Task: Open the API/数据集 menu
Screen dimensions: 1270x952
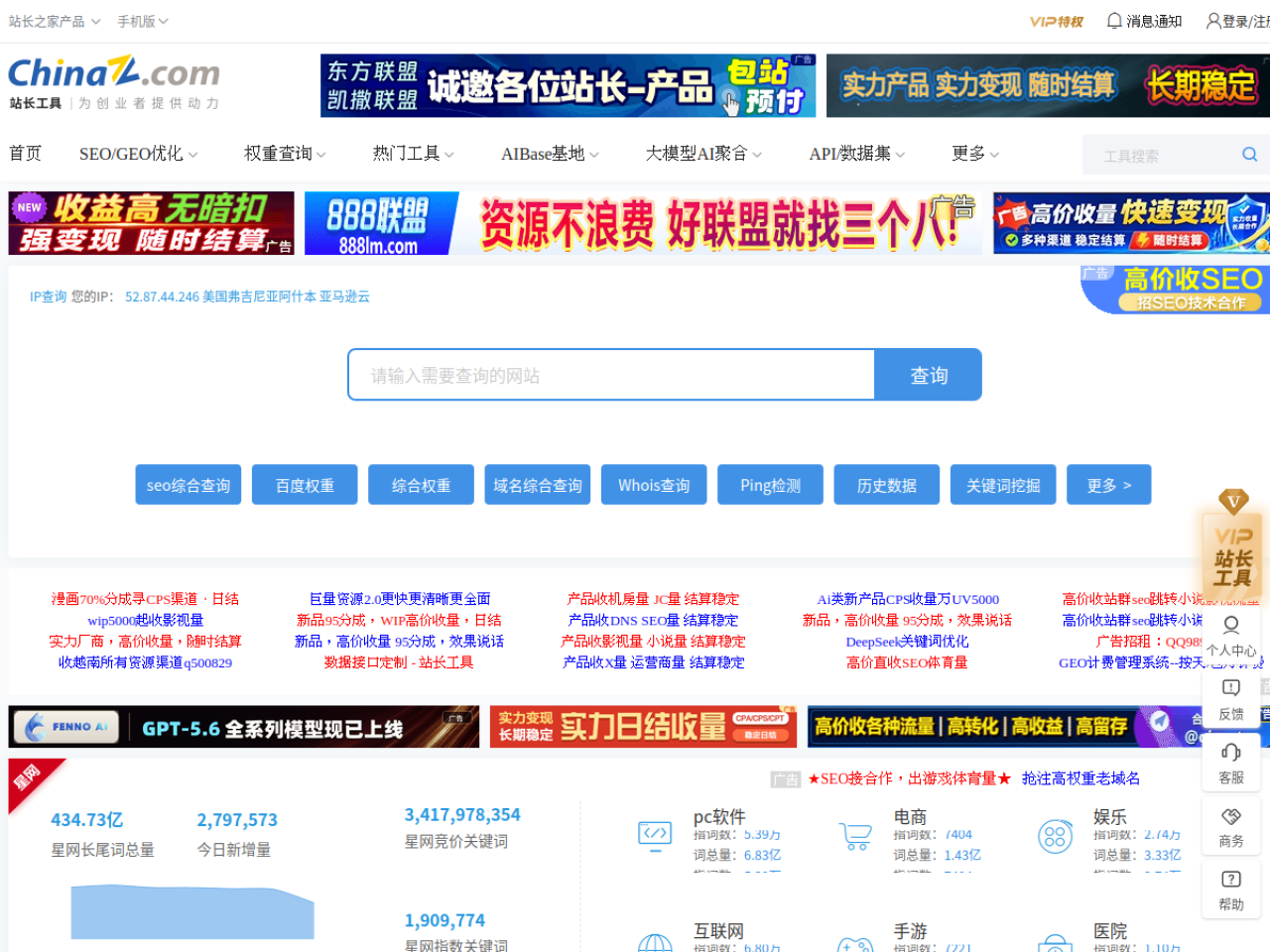Action: pyautogui.click(x=858, y=154)
